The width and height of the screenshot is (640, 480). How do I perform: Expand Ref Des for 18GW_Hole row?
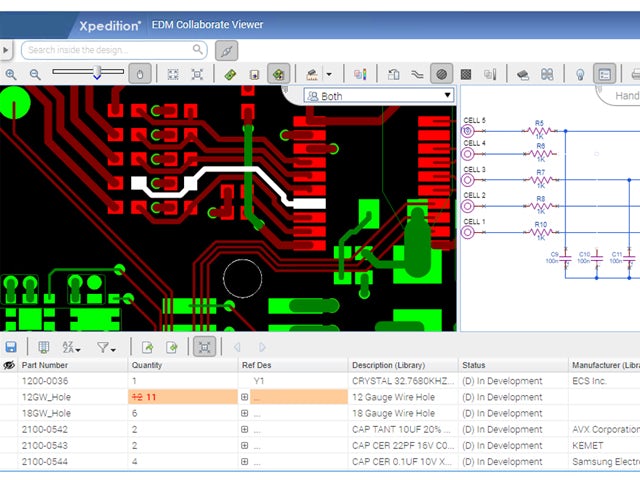click(244, 413)
